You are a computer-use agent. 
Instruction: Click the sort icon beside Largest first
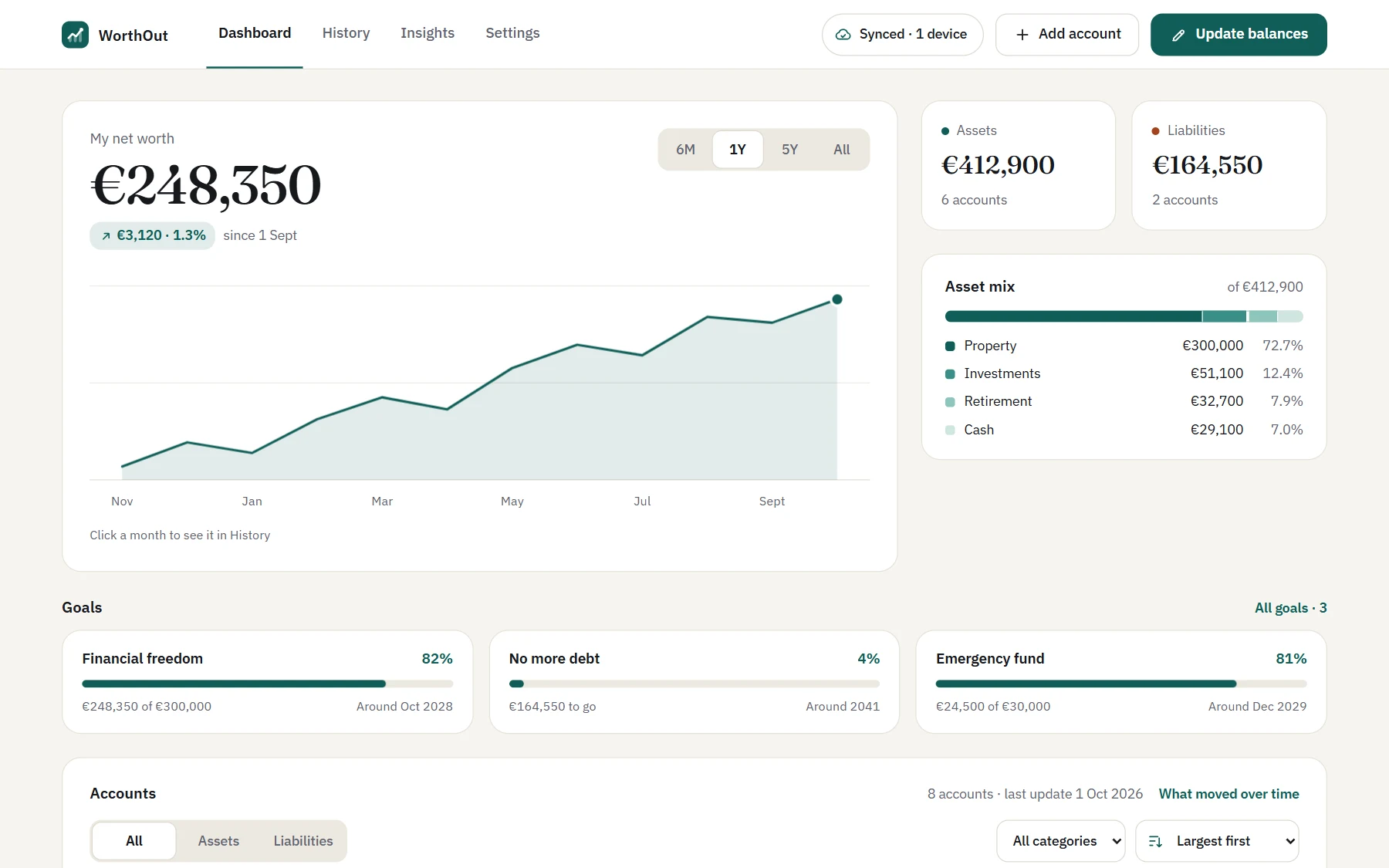tap(1155, 841)
